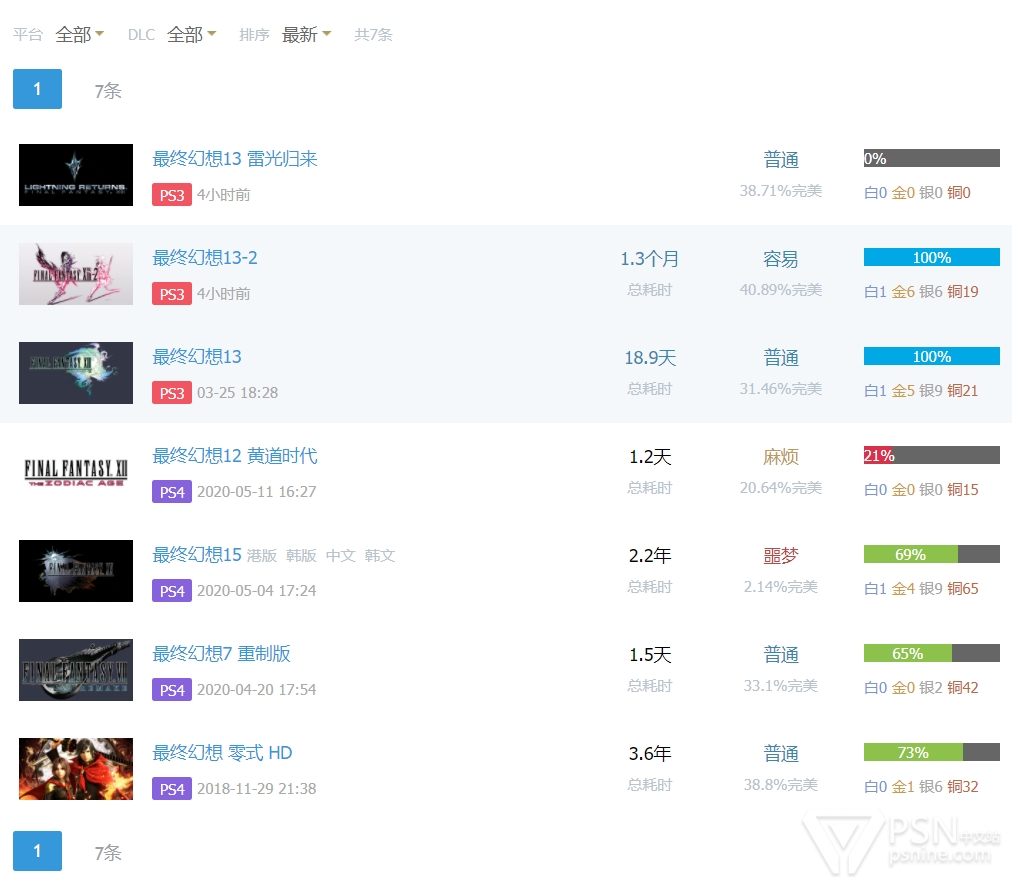Screen dimensions: 1013x888
Task: Click 最终幻想 零式 HD title link
Action: point(222,753)
